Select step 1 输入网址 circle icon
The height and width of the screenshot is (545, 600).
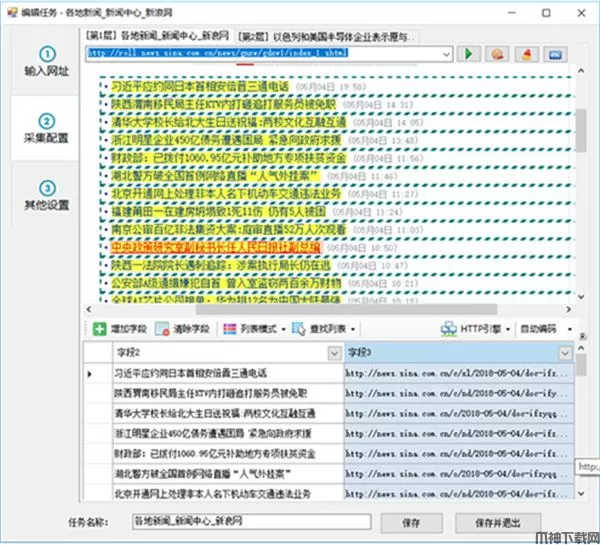click(x=47, y=54)
